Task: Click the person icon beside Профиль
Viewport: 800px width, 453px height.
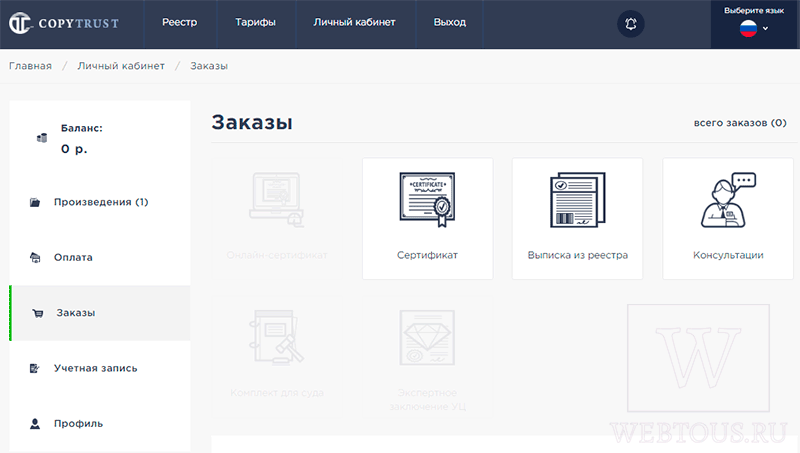Action: 35,424
